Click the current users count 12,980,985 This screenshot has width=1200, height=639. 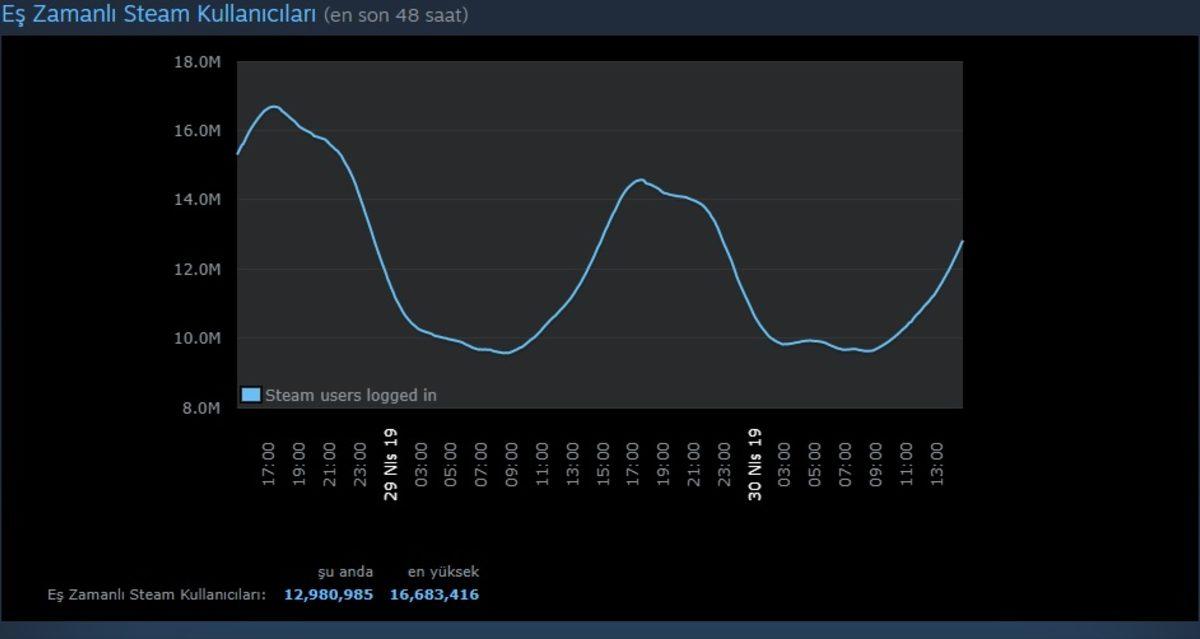coord(331,594)
